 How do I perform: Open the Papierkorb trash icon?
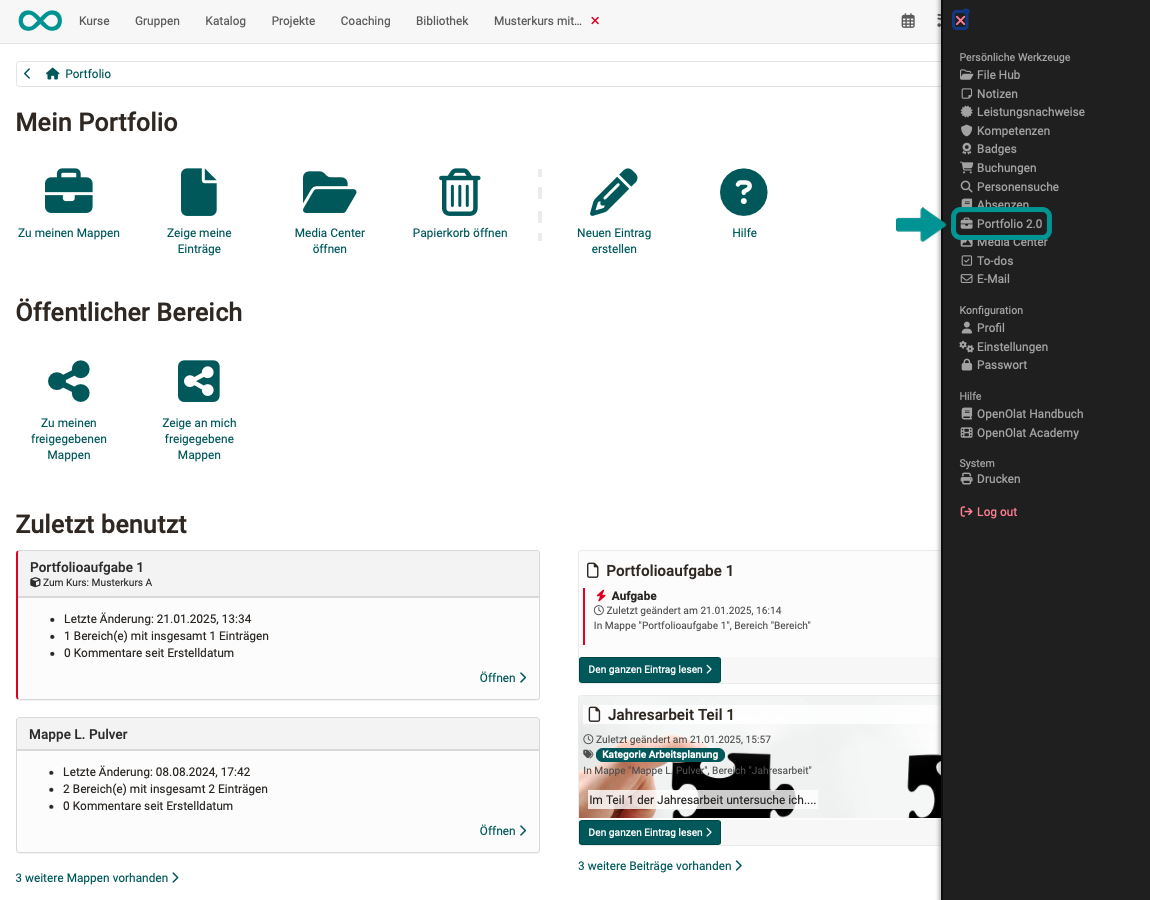(x=459, y=191)
